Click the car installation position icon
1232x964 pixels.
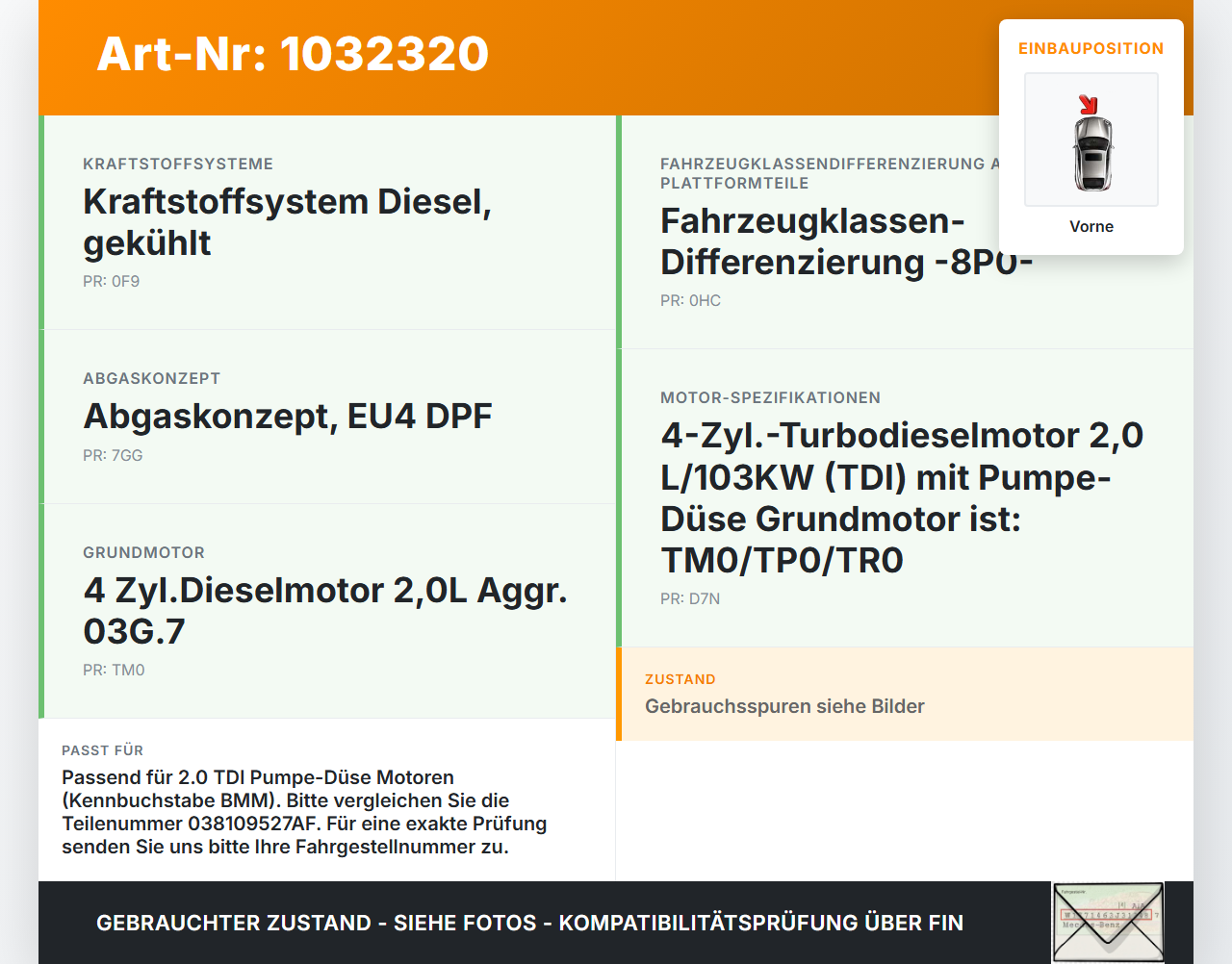[1091, 140]
